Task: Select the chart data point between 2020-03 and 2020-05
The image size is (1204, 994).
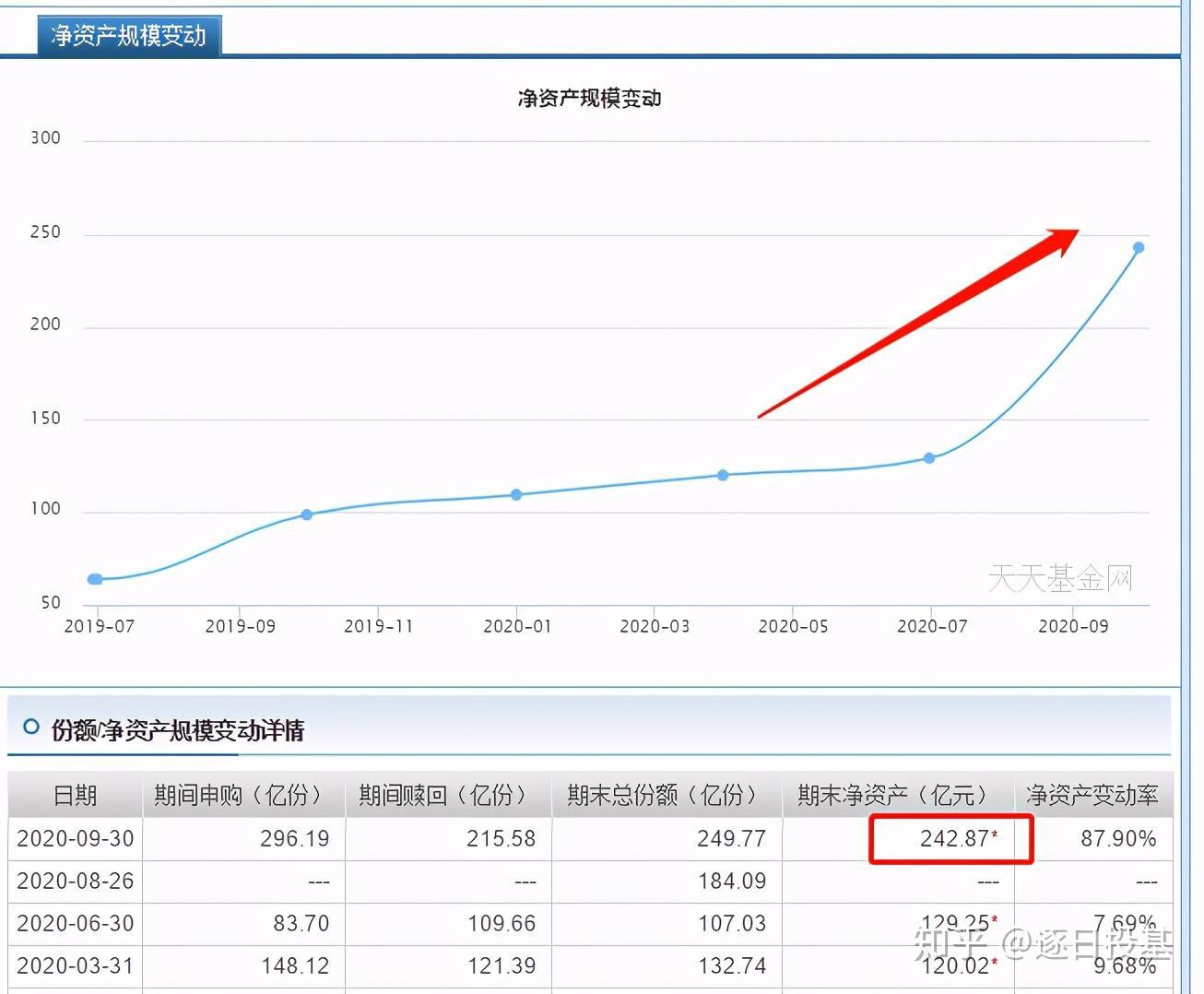Action: (723, 476)
